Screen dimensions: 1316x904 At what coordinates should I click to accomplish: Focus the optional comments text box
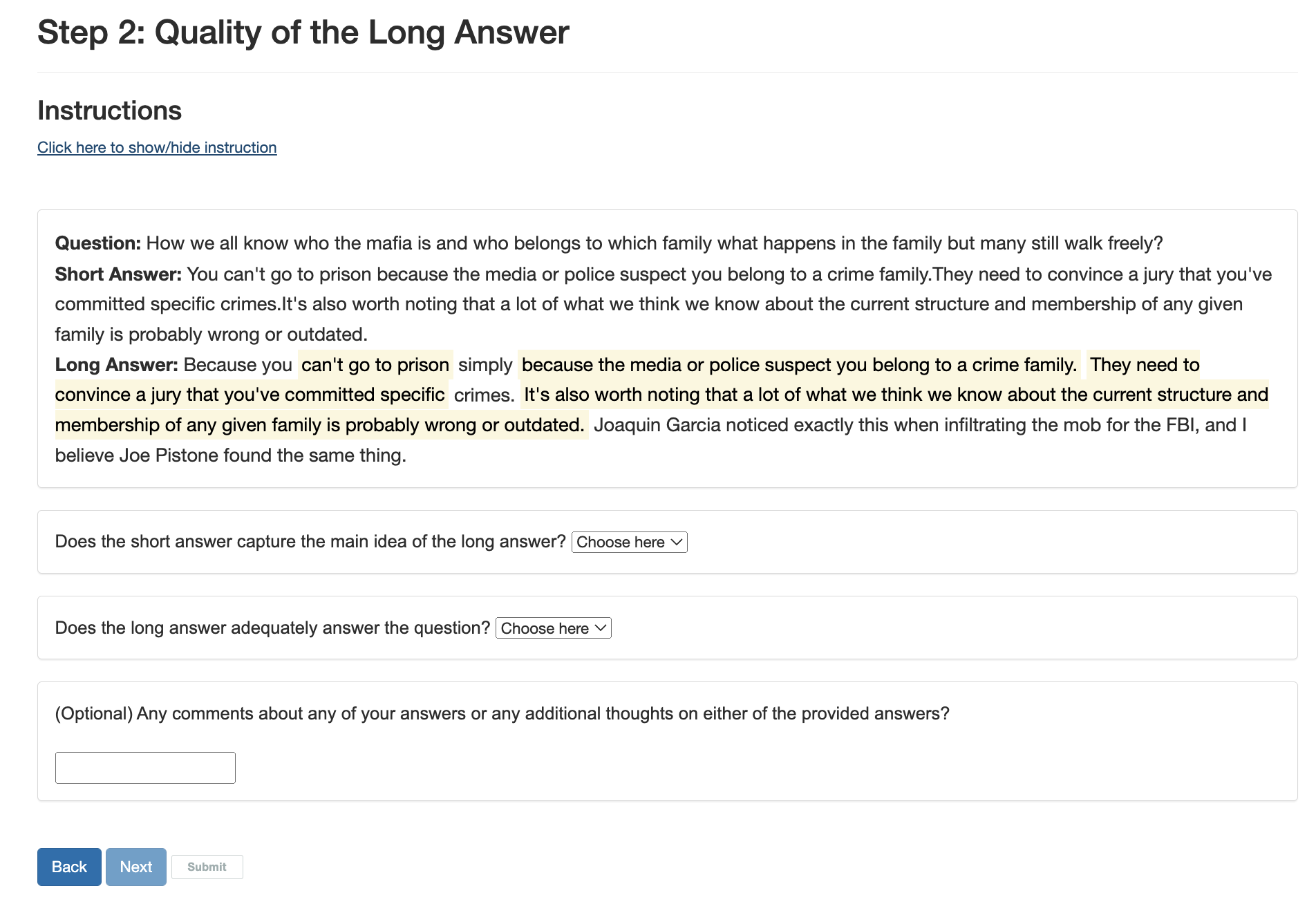(x=145, y=768)
